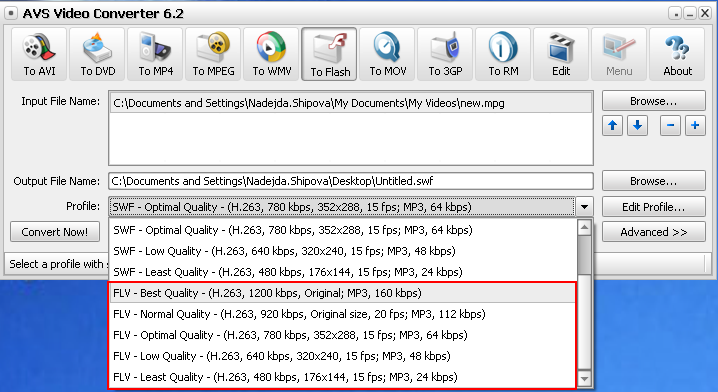
Task: Browse for an input file
Action: pos(653,101)
